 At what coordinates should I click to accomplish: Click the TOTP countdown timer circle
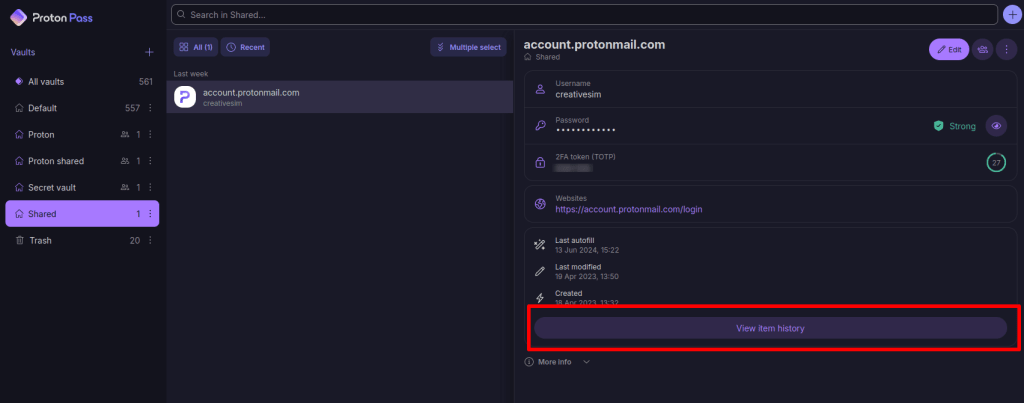(x=996, y=163)
